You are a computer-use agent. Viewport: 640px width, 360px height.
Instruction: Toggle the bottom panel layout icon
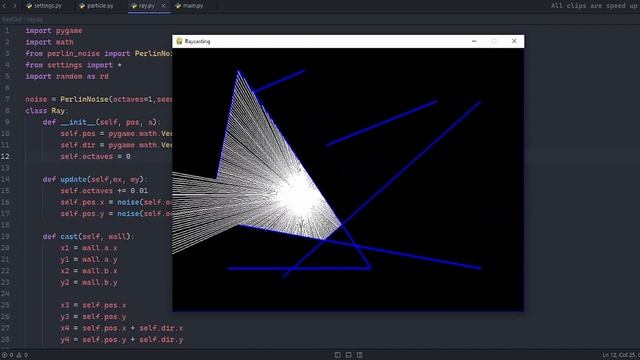coord(349,355)
